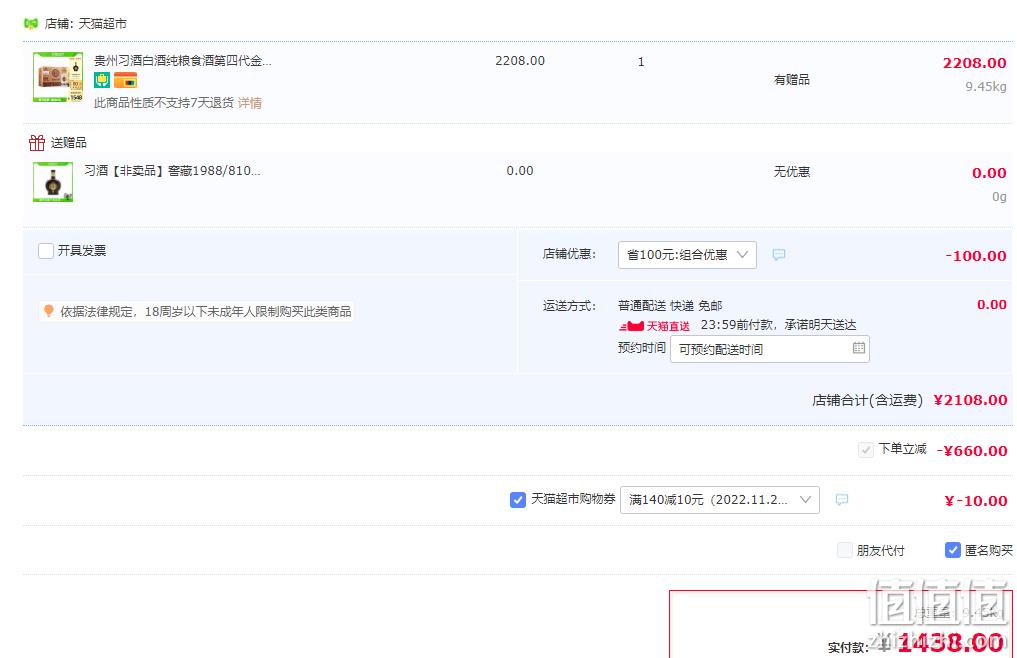Click the -¥660.00 order reduction amount
Image resolution: width=1017 pixels, height=658 pixels.
pos(972,451)
